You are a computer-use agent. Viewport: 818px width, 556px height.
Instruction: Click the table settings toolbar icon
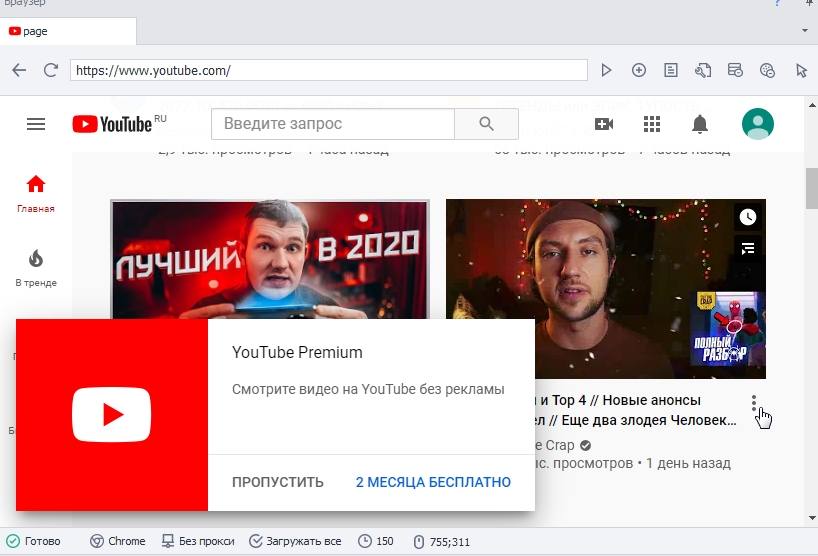(x=735, y=70)
